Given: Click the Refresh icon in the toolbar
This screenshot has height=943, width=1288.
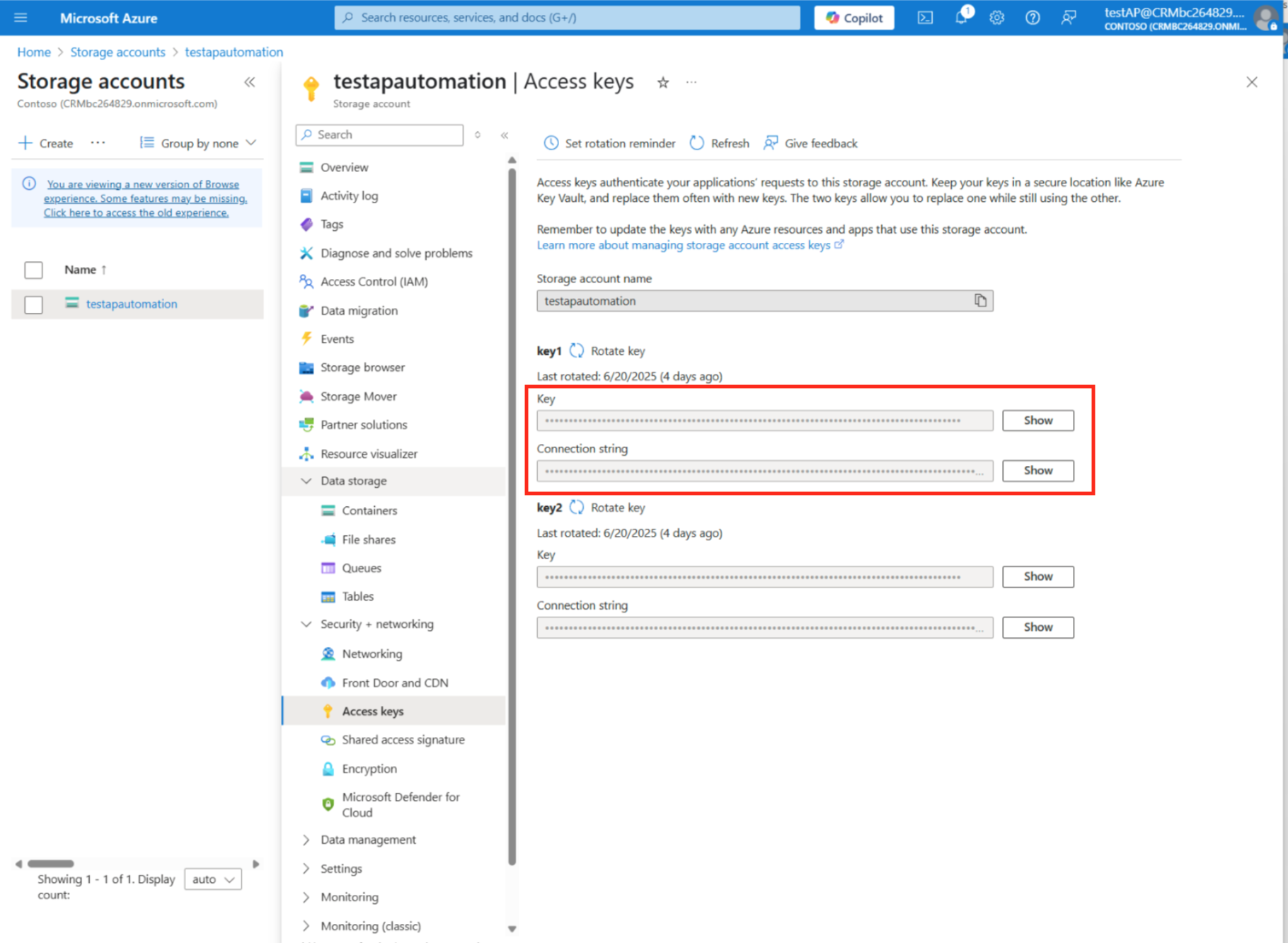Looking at the screenshot, I should [697, 143].
